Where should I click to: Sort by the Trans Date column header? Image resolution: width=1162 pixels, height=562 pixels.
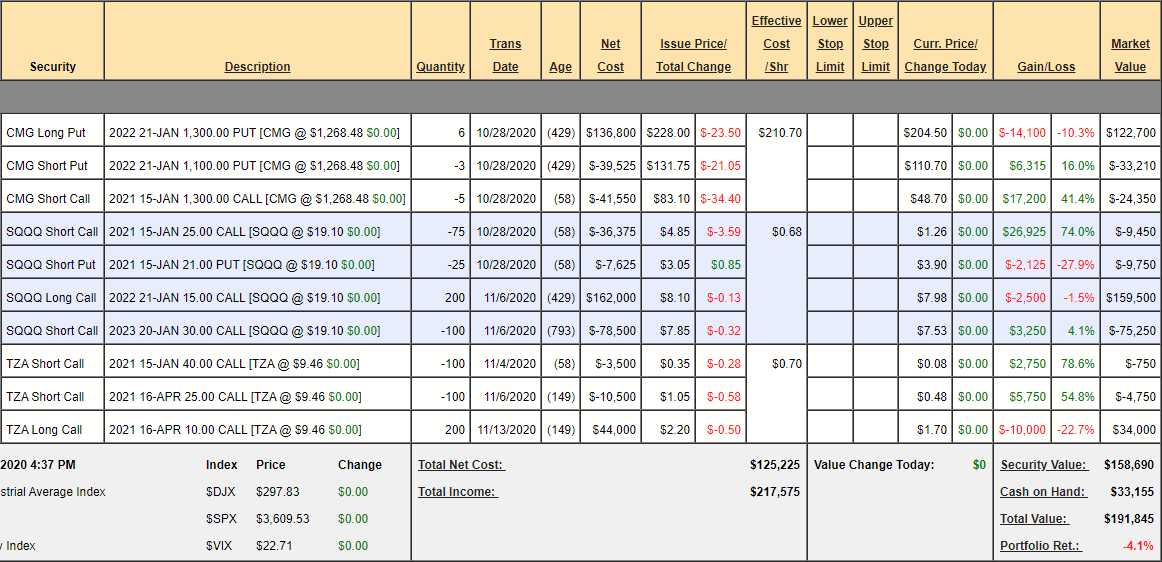[505, 55]
